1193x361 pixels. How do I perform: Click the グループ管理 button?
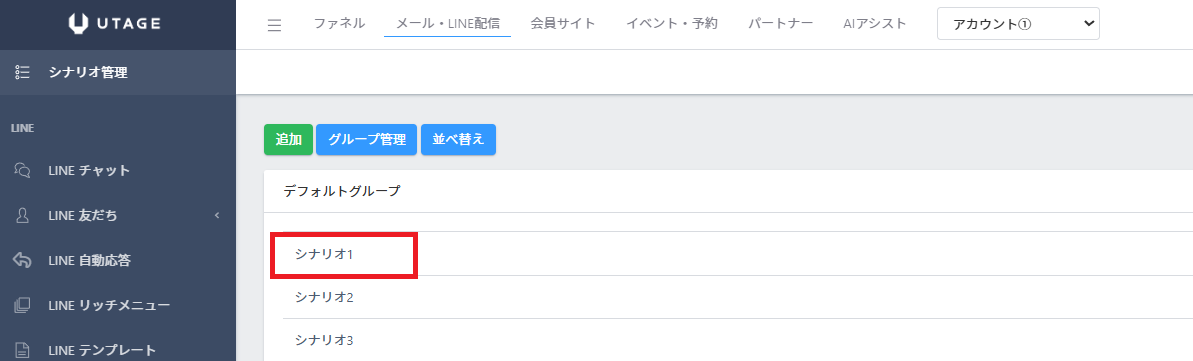pyautogui.click(x=366, y=140)
